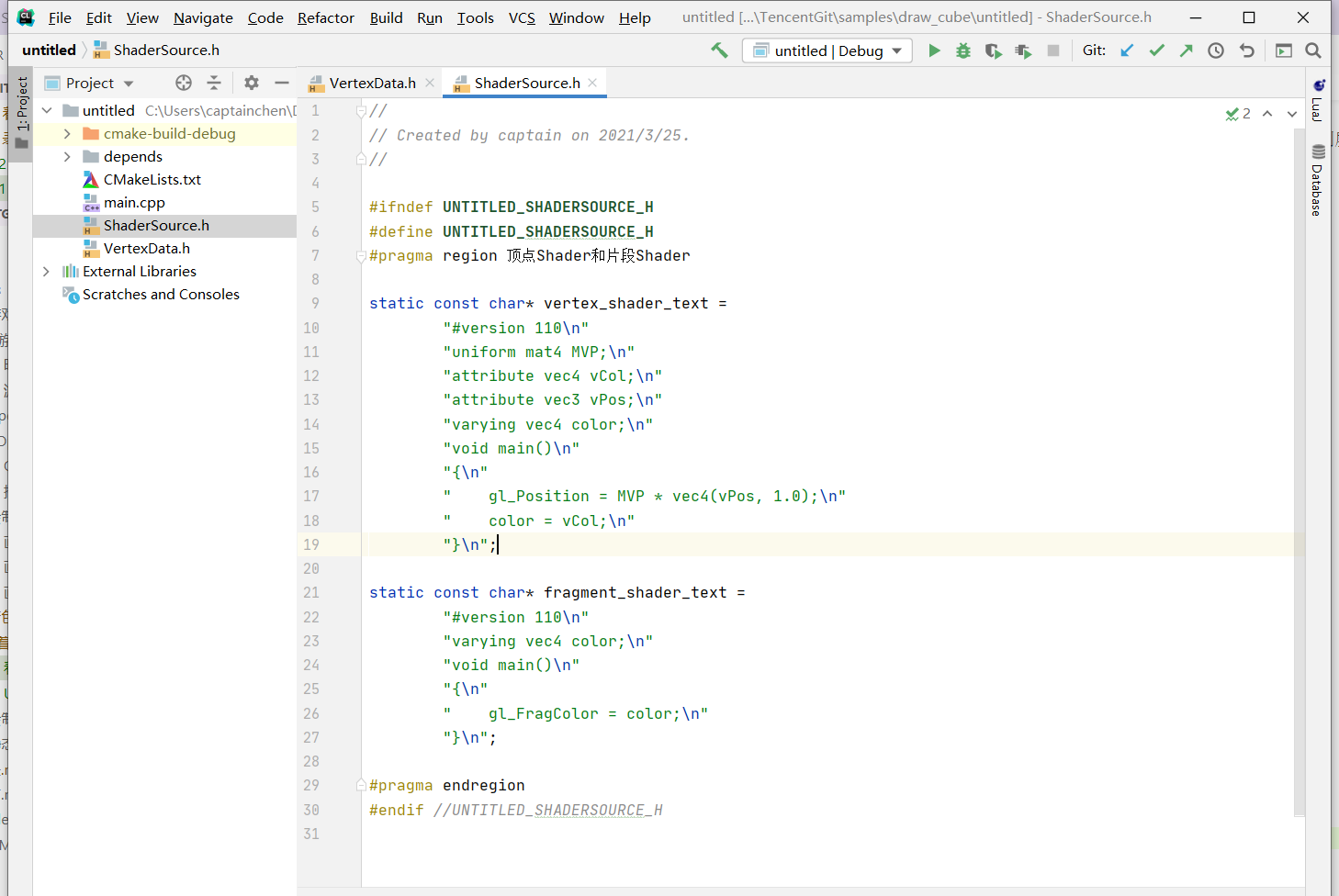Viewport: 1339px width, 896px height.
Task: Click untitled breadcrumb in navigation bar
Action: [49, 50]
